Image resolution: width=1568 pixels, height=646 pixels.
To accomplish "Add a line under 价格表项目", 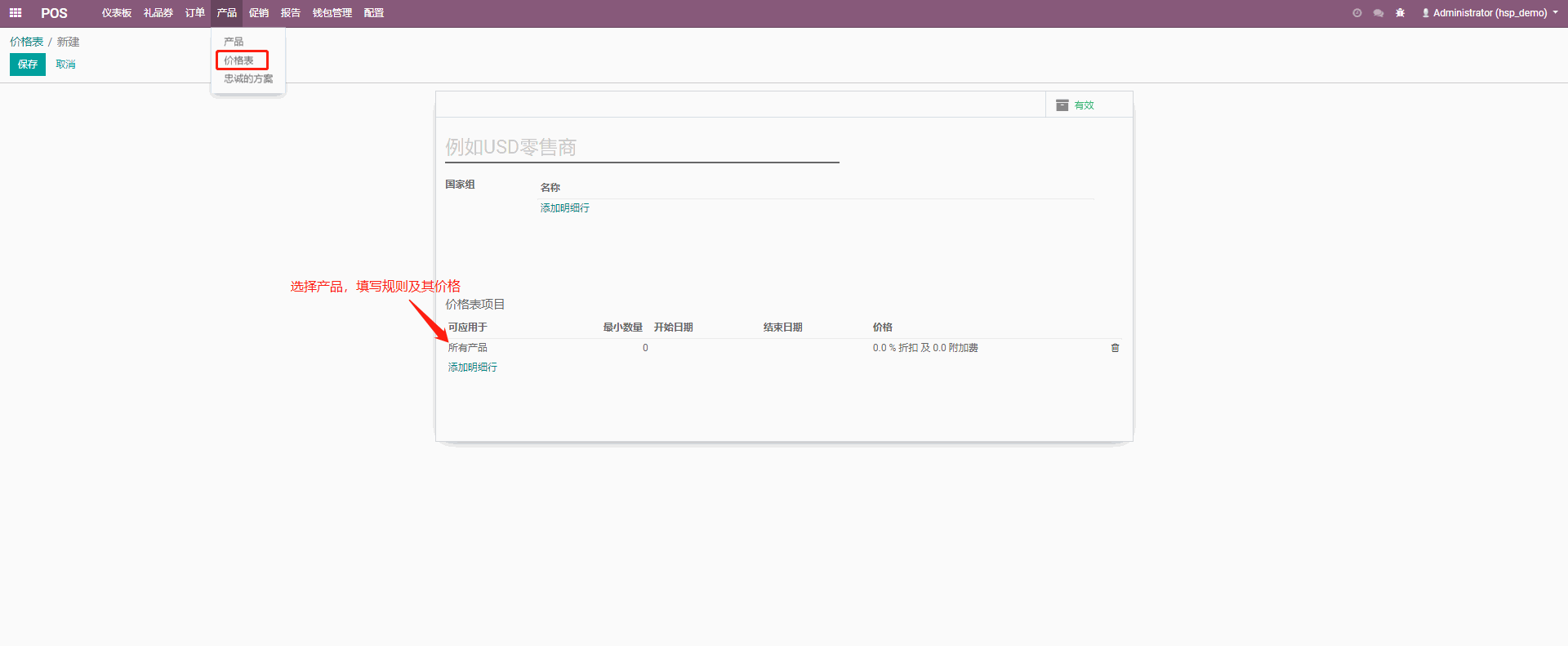I will pyautogui.click(x=472, y=368).
